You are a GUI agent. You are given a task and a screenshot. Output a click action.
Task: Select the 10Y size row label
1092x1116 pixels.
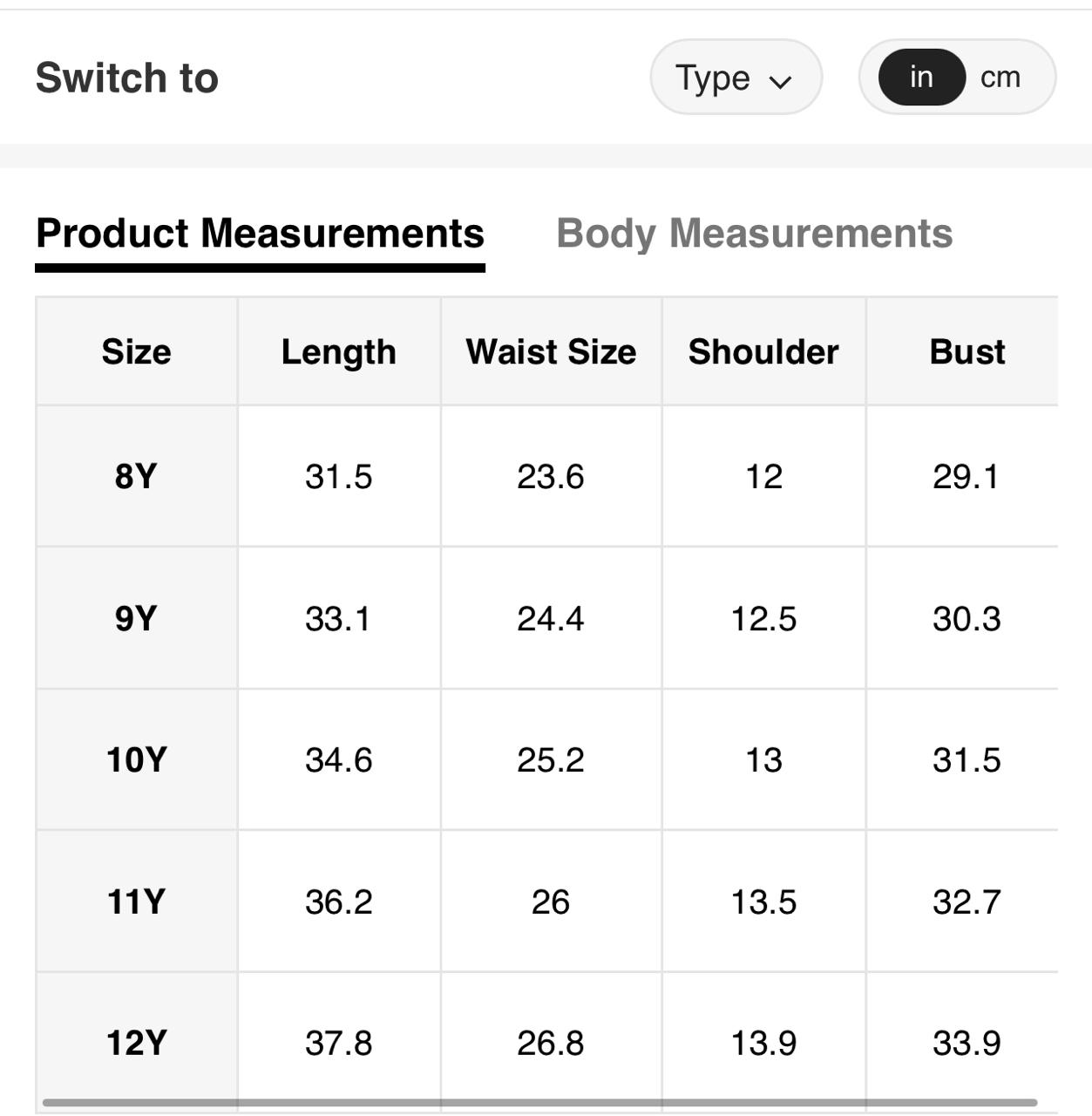(136, 760)
